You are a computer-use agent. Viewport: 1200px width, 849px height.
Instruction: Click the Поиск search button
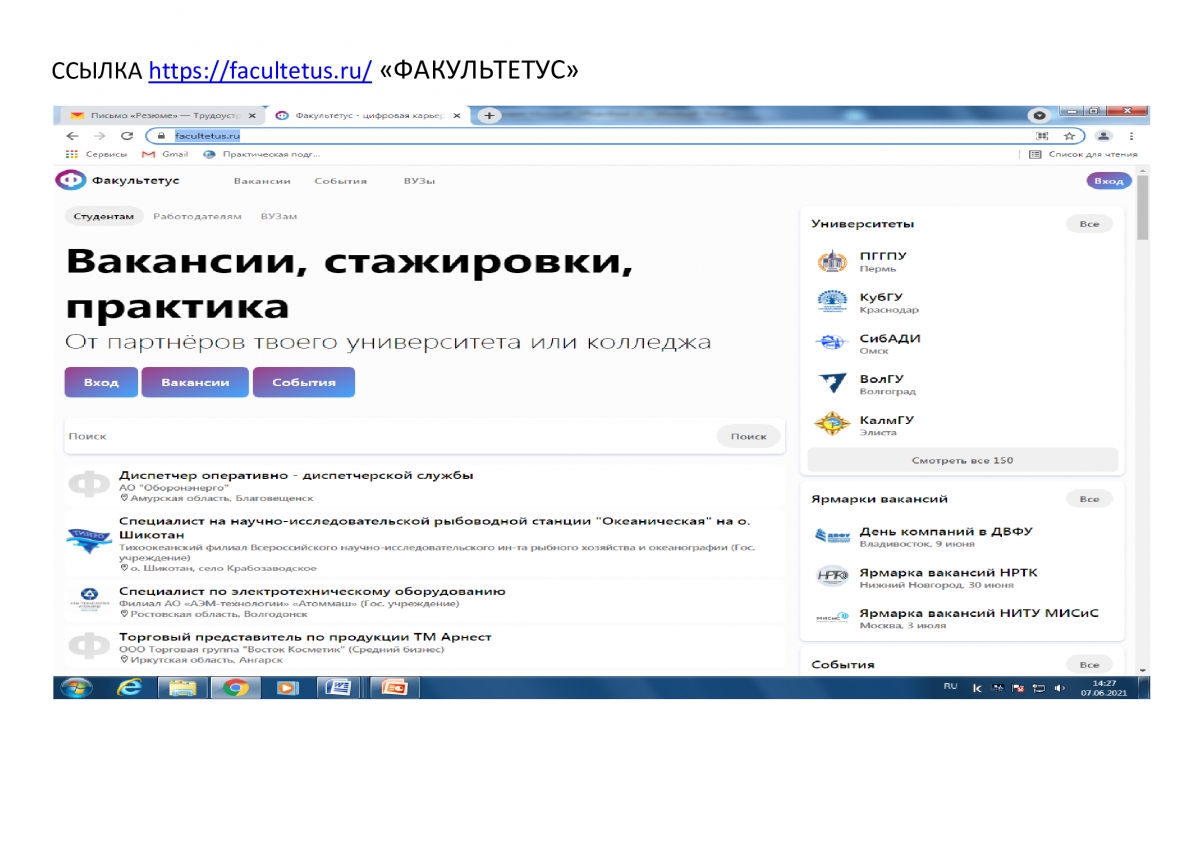(x=748, y=436)
